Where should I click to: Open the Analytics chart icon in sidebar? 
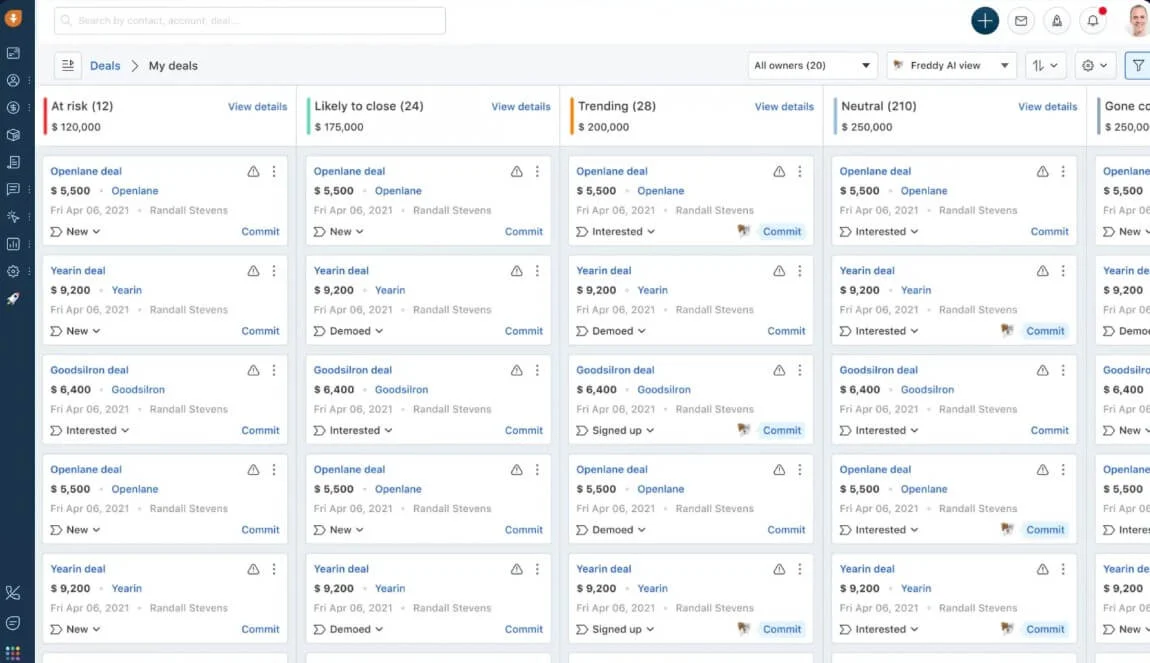(x=14, y=243)
